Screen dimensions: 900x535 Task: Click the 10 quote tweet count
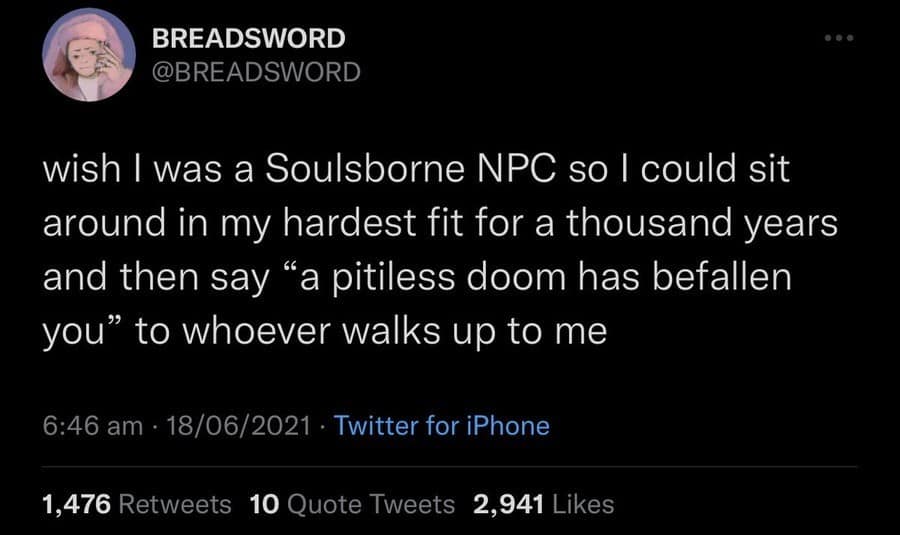point(263,504)
